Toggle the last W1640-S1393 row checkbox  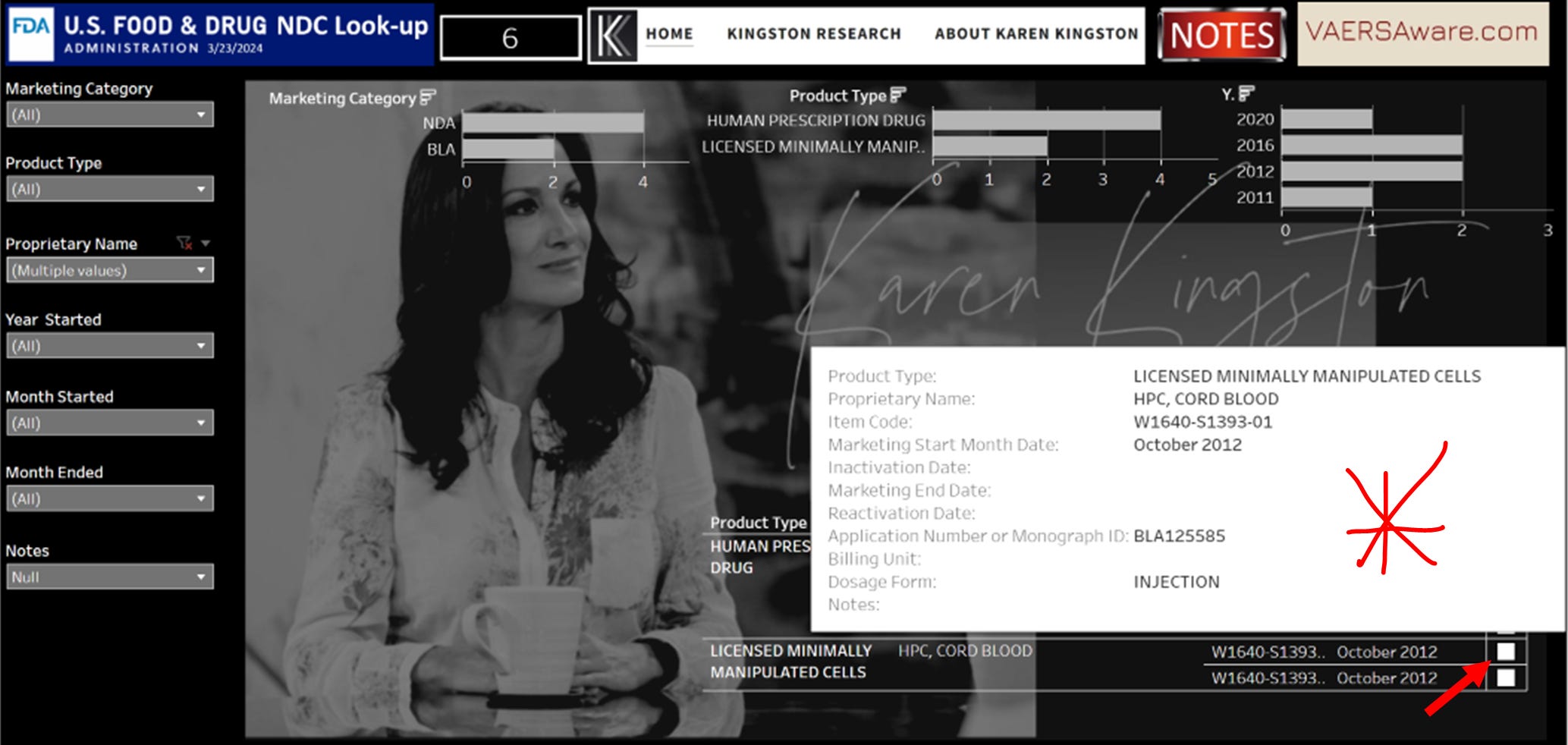(1506, 677)
